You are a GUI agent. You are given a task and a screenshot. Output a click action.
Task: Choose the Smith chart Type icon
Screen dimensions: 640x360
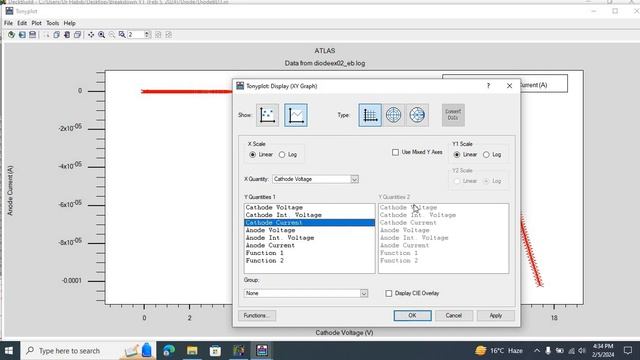point(417,115)
